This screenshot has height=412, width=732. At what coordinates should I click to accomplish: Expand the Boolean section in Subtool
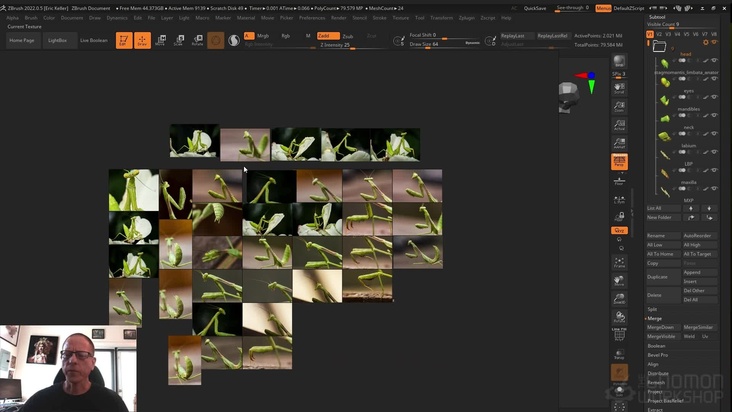coord(656,346)
